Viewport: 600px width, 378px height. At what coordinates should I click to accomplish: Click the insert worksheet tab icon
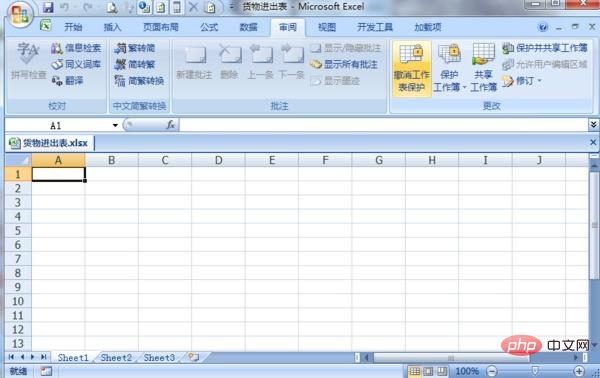(194, 357)
